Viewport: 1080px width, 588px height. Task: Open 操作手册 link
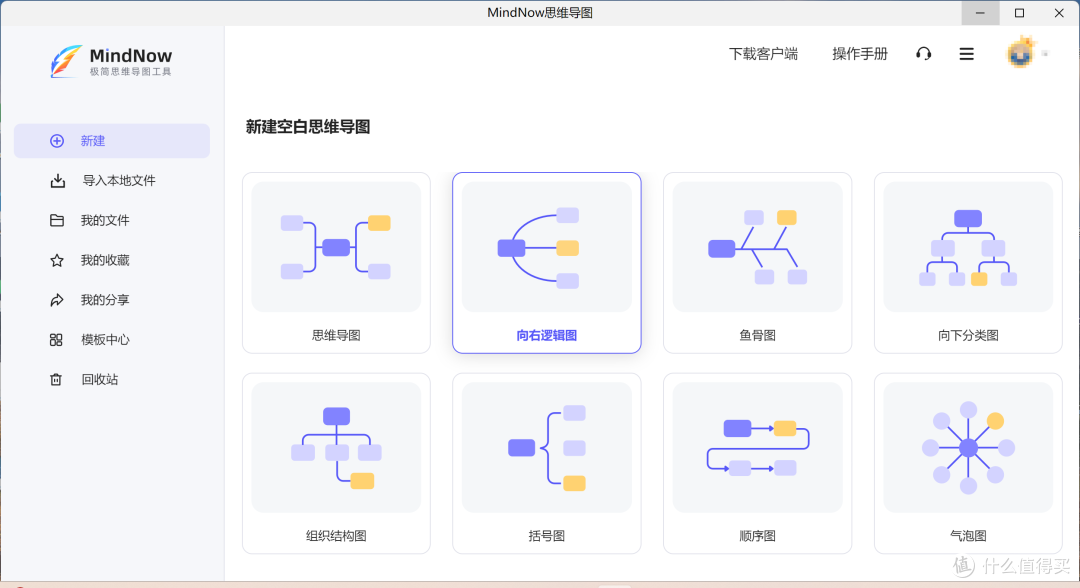coord(860,54)
